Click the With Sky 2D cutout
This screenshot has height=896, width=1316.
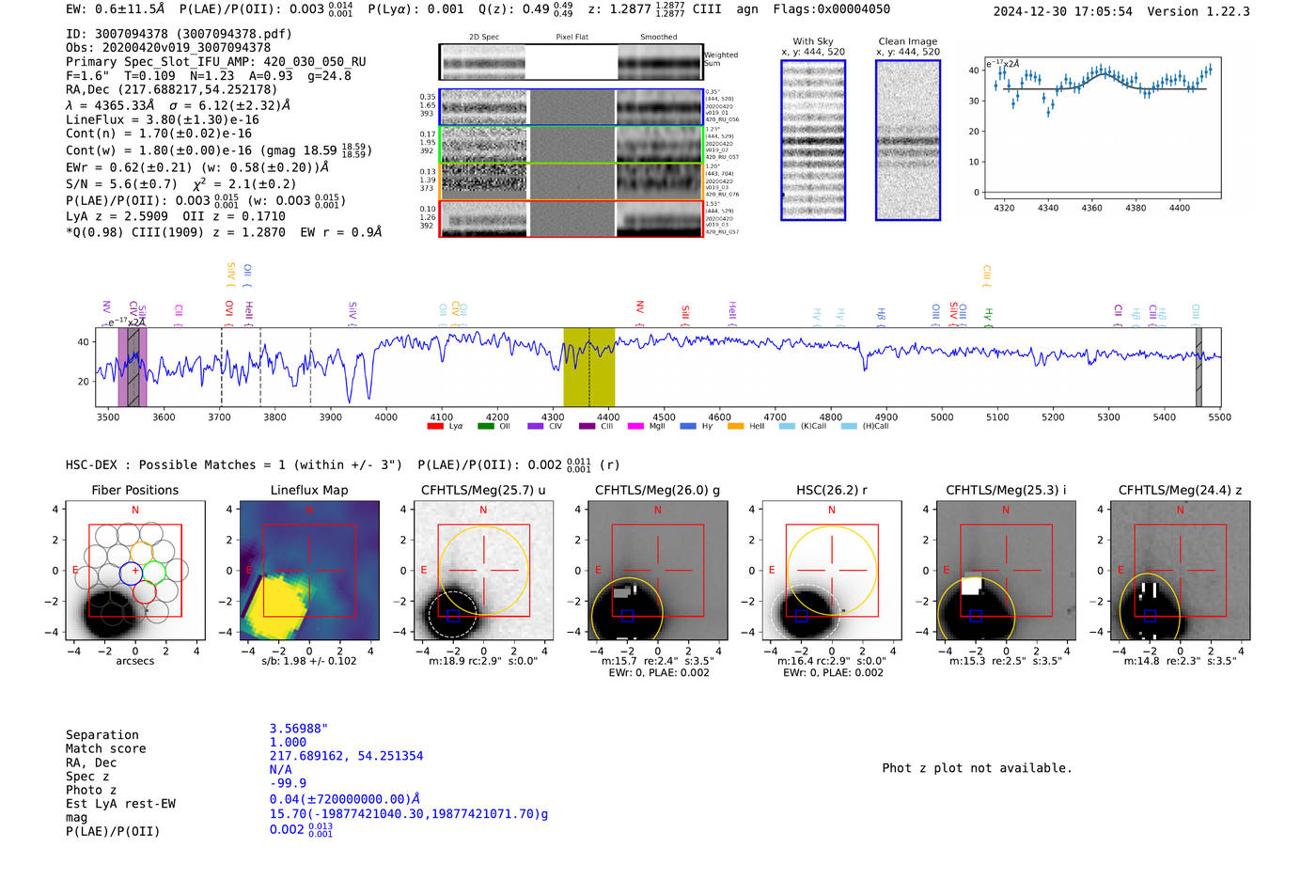coord(813,140)
